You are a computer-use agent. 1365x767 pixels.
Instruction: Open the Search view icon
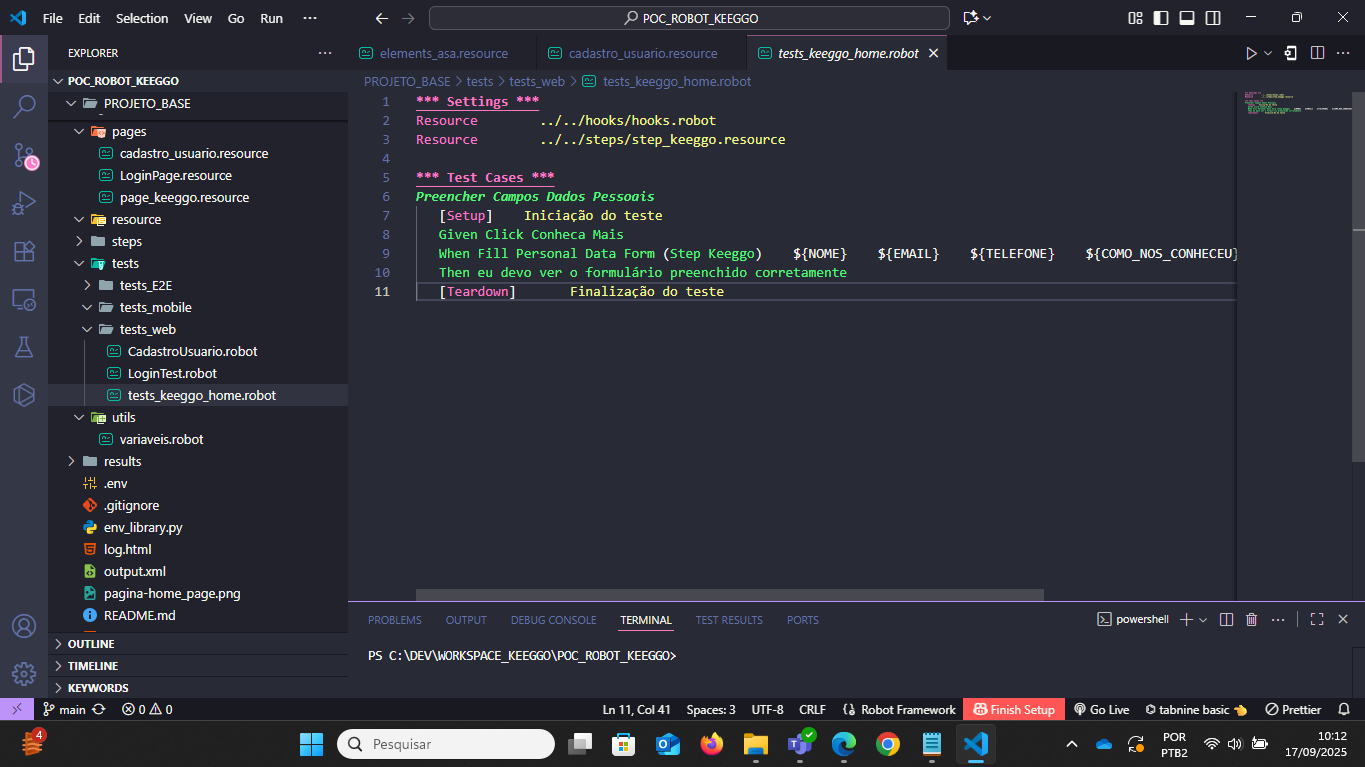tap(24, 107)
